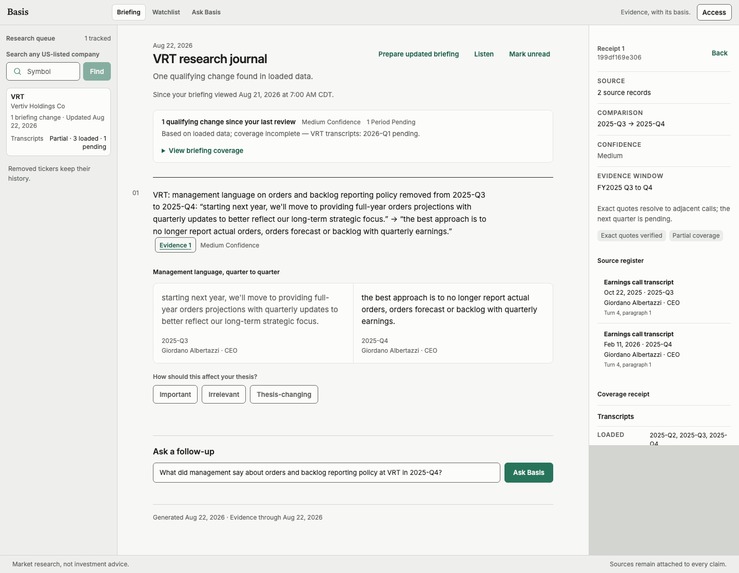739x573 pixels.
Task: Click the 2025-Q4 quote card
Action: [x=453, y=323]
